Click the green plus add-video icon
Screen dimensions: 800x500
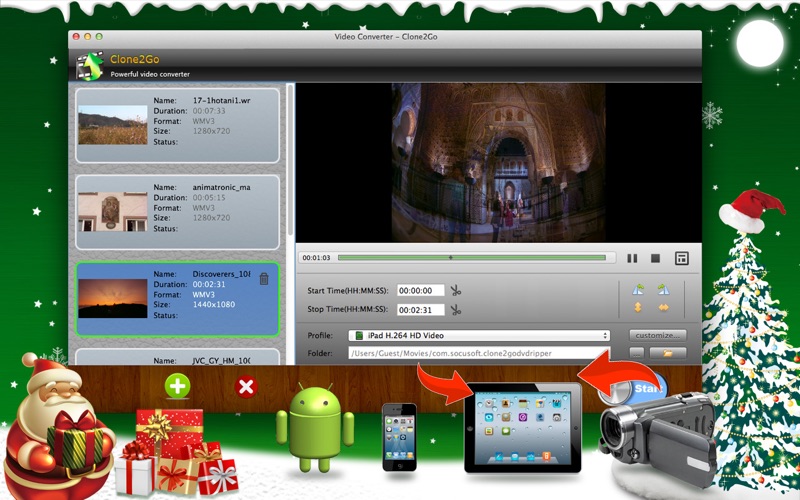(x=178, y=386)
